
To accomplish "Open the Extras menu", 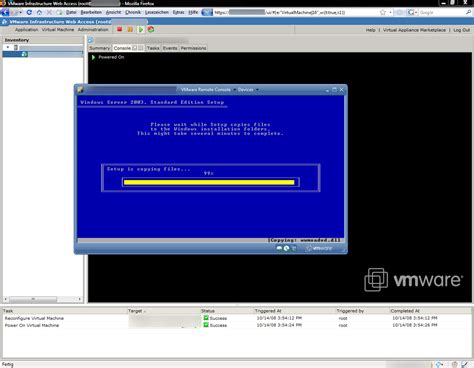I will [x=178, y=12].
